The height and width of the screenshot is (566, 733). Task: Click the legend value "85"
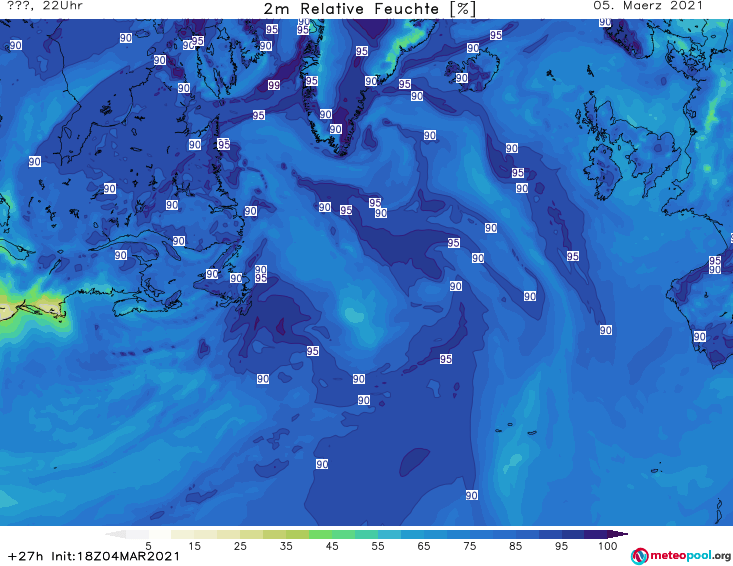point(516,546)
